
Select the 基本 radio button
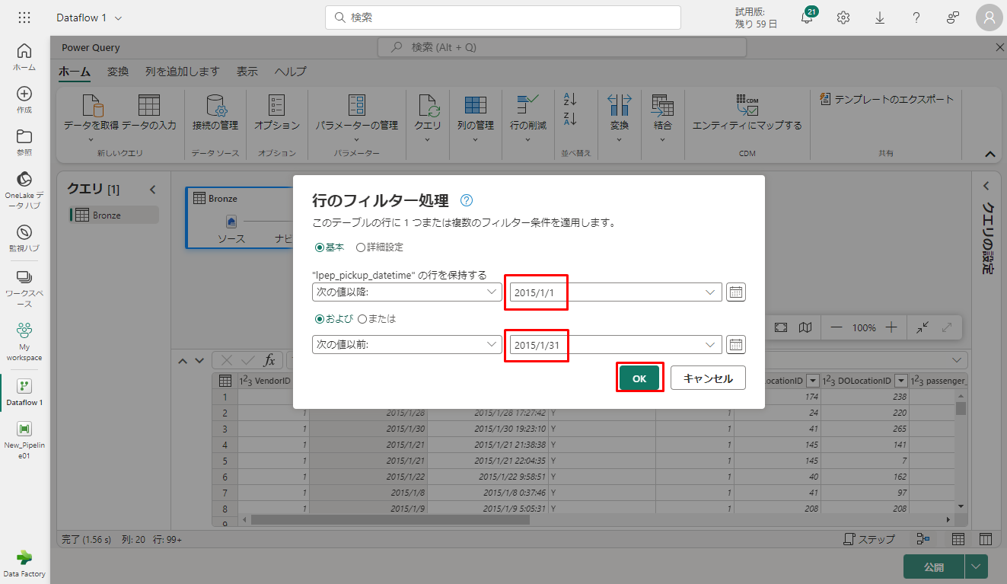[x=320, y=247]
